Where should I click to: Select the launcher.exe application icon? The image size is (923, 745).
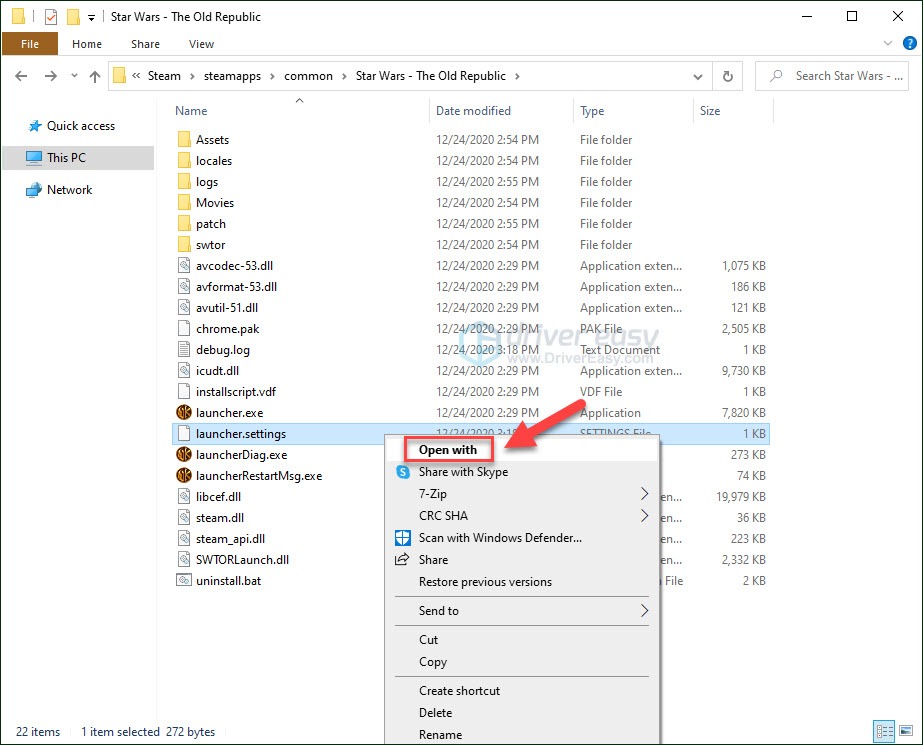tap(184, 413)
